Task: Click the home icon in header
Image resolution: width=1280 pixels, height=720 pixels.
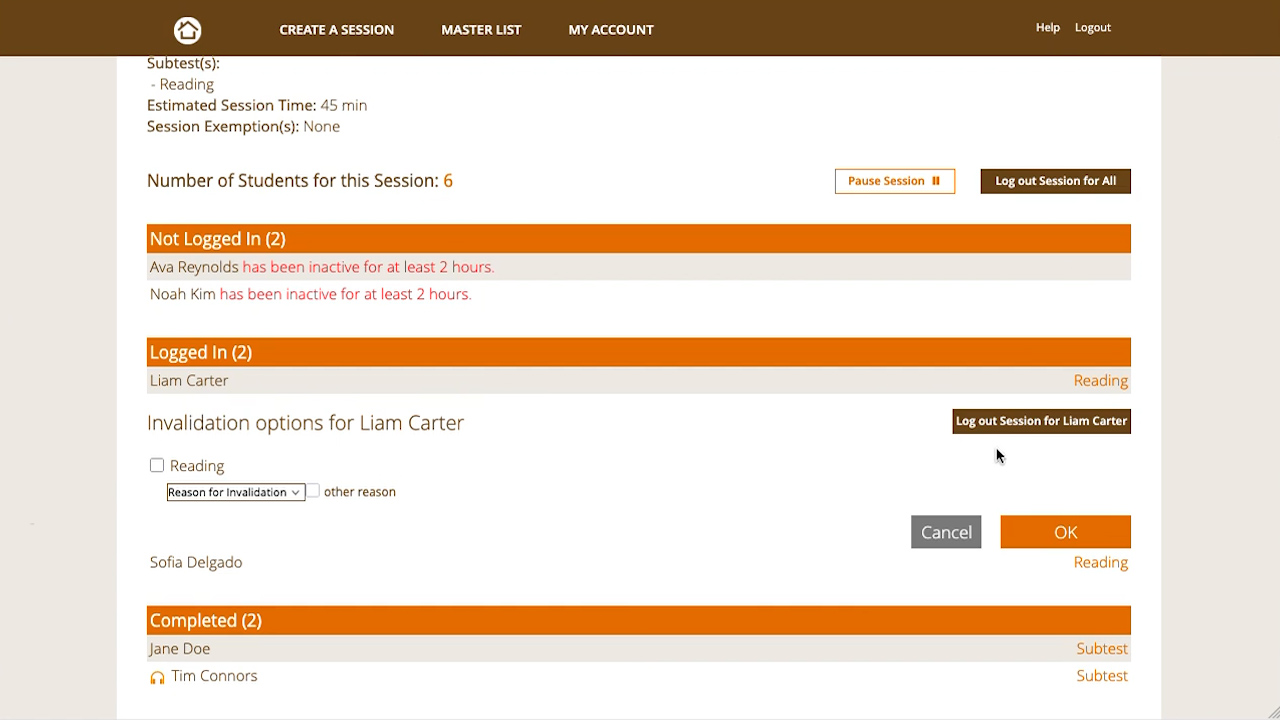Action: [x=187, y=30]
